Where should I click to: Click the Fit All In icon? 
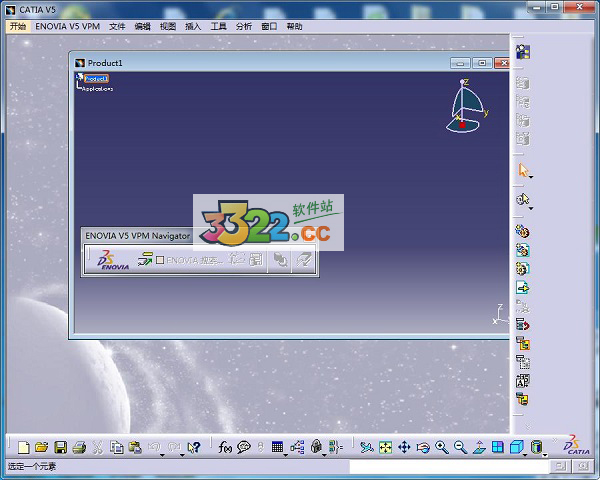386,447
